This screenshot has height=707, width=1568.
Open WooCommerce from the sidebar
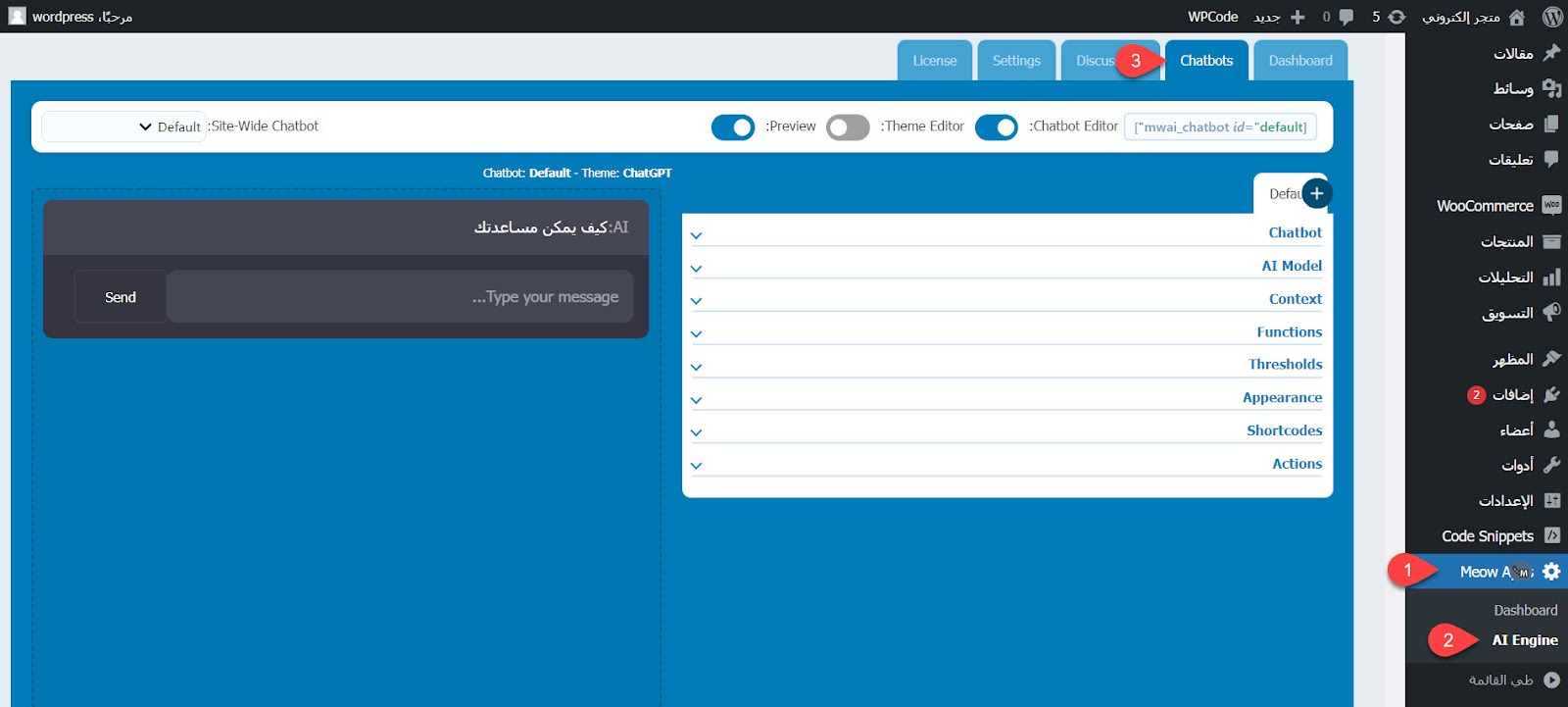[1485, 206]
